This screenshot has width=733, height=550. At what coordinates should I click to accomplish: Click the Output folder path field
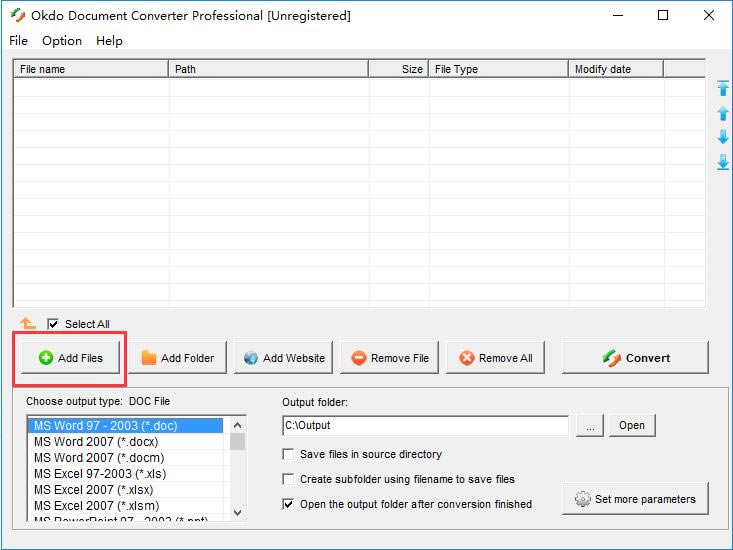click(x=425, y=425)
